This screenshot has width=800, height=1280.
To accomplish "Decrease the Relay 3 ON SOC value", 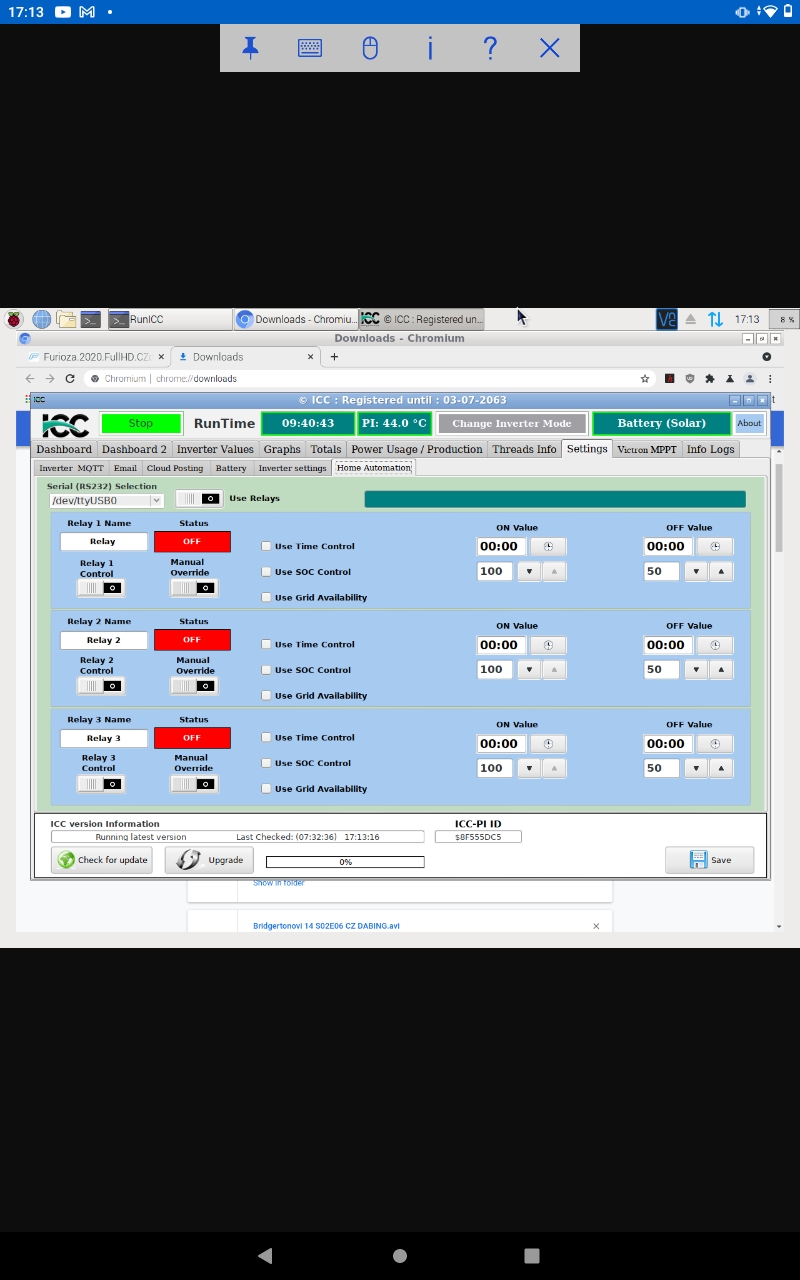I will [529, 768].
